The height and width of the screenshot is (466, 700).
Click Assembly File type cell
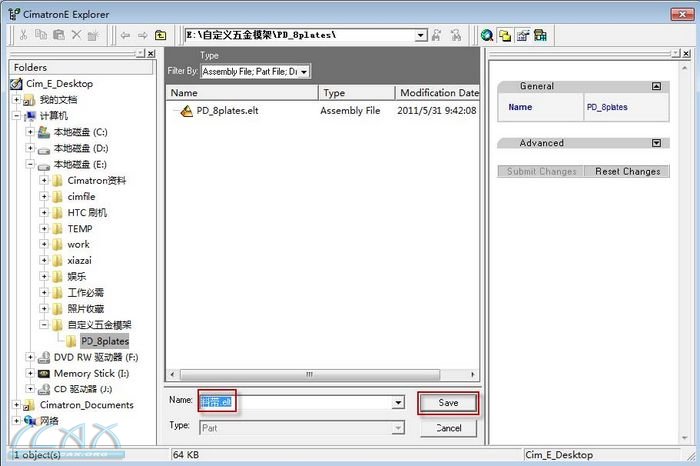coord(350,111)
